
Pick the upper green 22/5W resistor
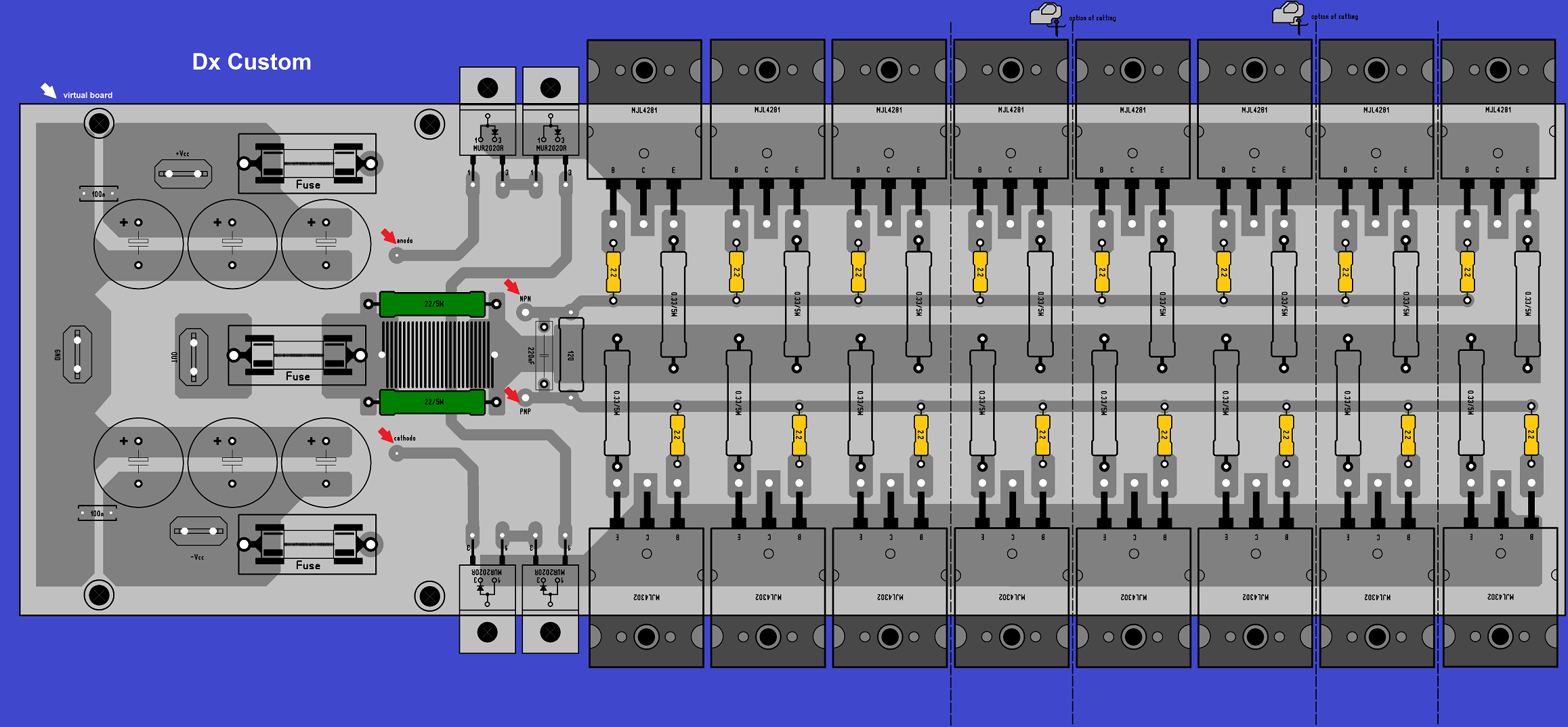tap(432, 304)
